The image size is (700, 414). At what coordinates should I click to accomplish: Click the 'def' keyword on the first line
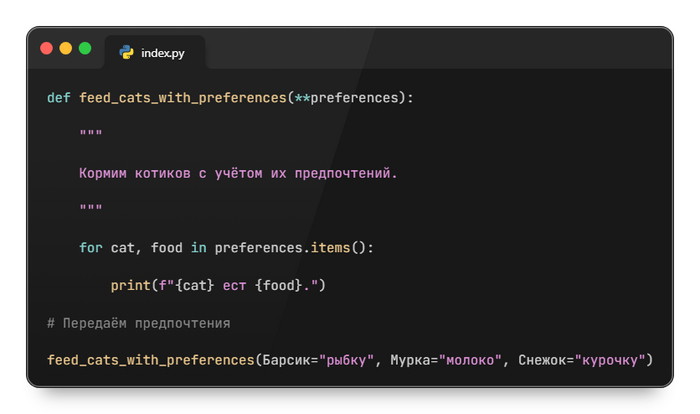(58, 98)
